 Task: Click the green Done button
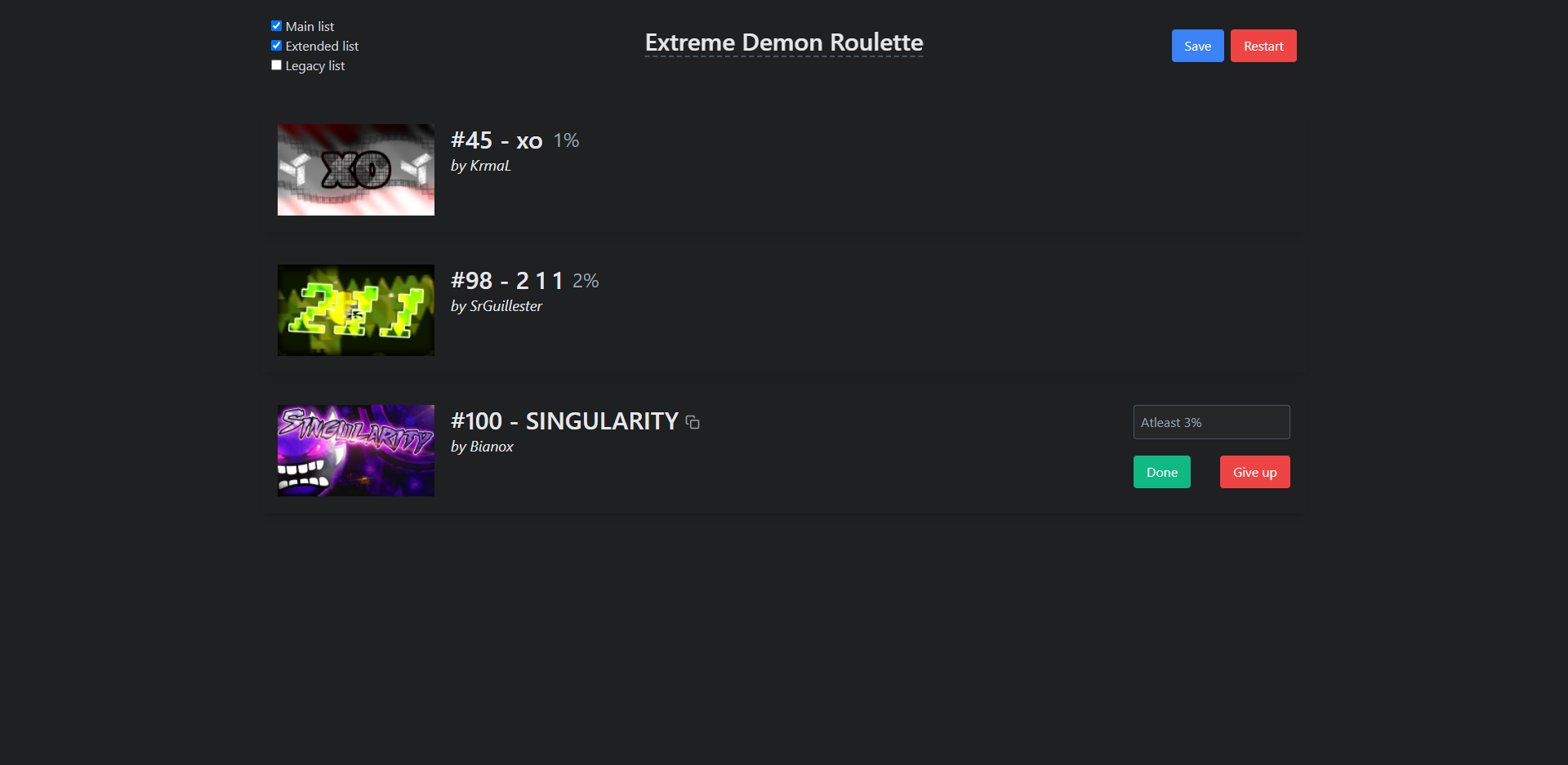pyautogui.click(x=1161, y=472)
